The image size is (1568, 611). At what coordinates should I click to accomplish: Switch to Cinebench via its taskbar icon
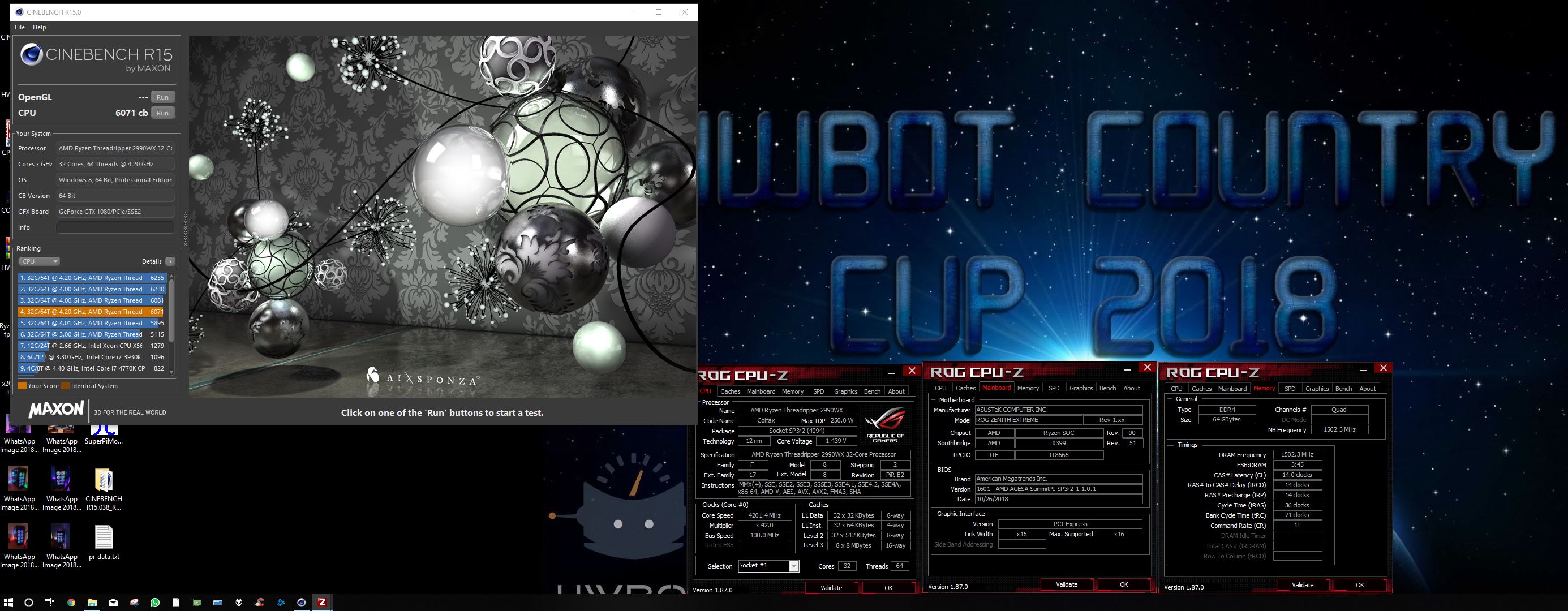click(x=301, y=603)
